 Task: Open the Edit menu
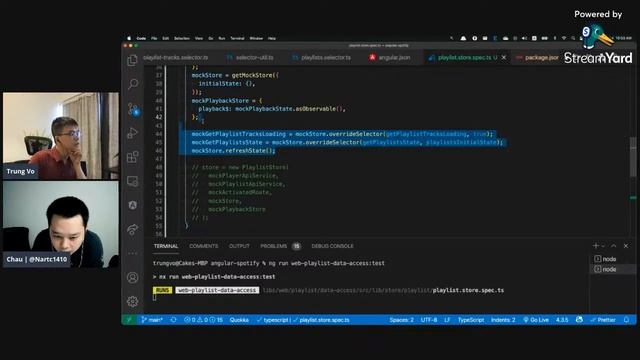pos(165,38)
